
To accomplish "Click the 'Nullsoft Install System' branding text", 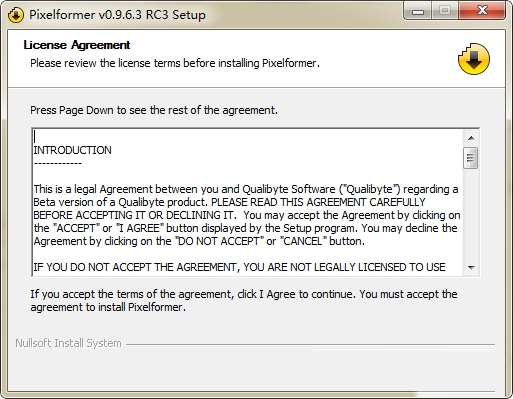I will click(x=68, y=343).
